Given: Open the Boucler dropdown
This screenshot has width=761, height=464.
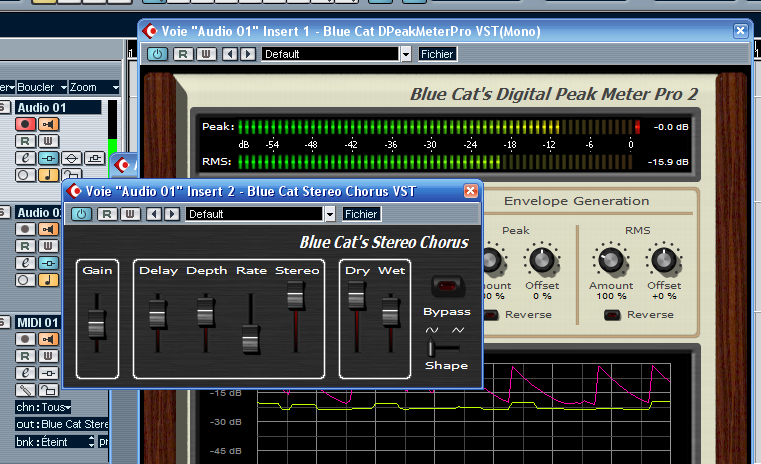Looking at the screenshot, I should (42, 87).
